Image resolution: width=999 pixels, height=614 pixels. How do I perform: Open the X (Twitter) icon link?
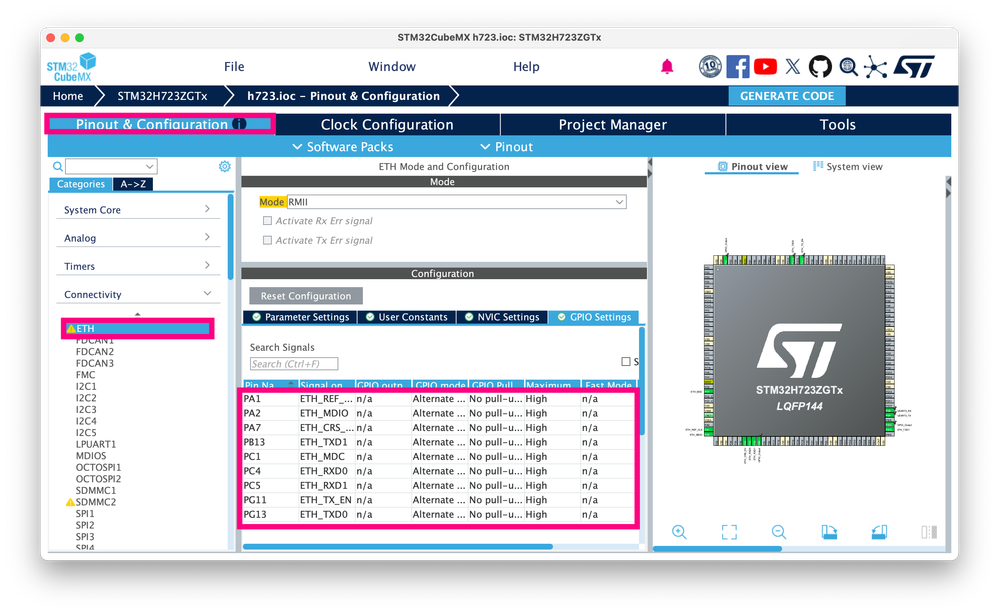click(x=793, y=66)
